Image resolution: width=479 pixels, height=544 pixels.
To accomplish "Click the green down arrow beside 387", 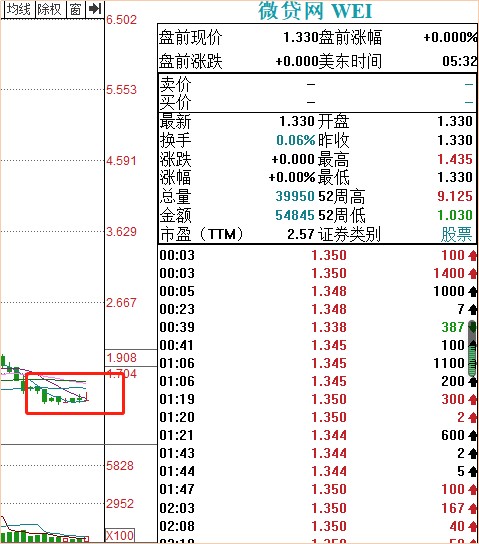I will click(x=472, y=327).
